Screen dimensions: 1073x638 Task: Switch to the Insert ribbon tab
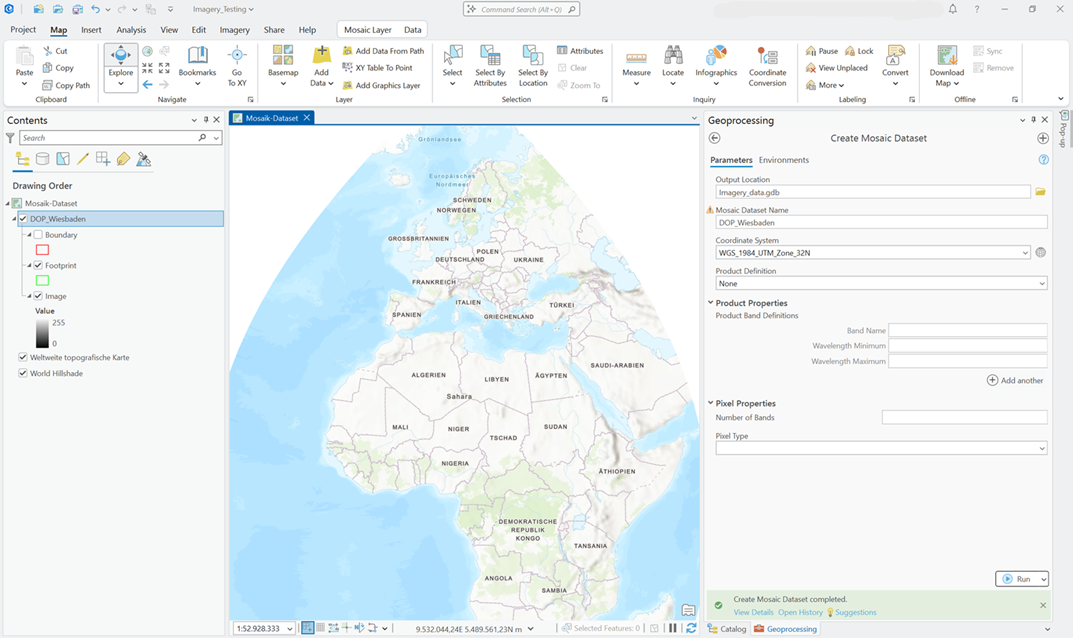(x=91, y=29)
